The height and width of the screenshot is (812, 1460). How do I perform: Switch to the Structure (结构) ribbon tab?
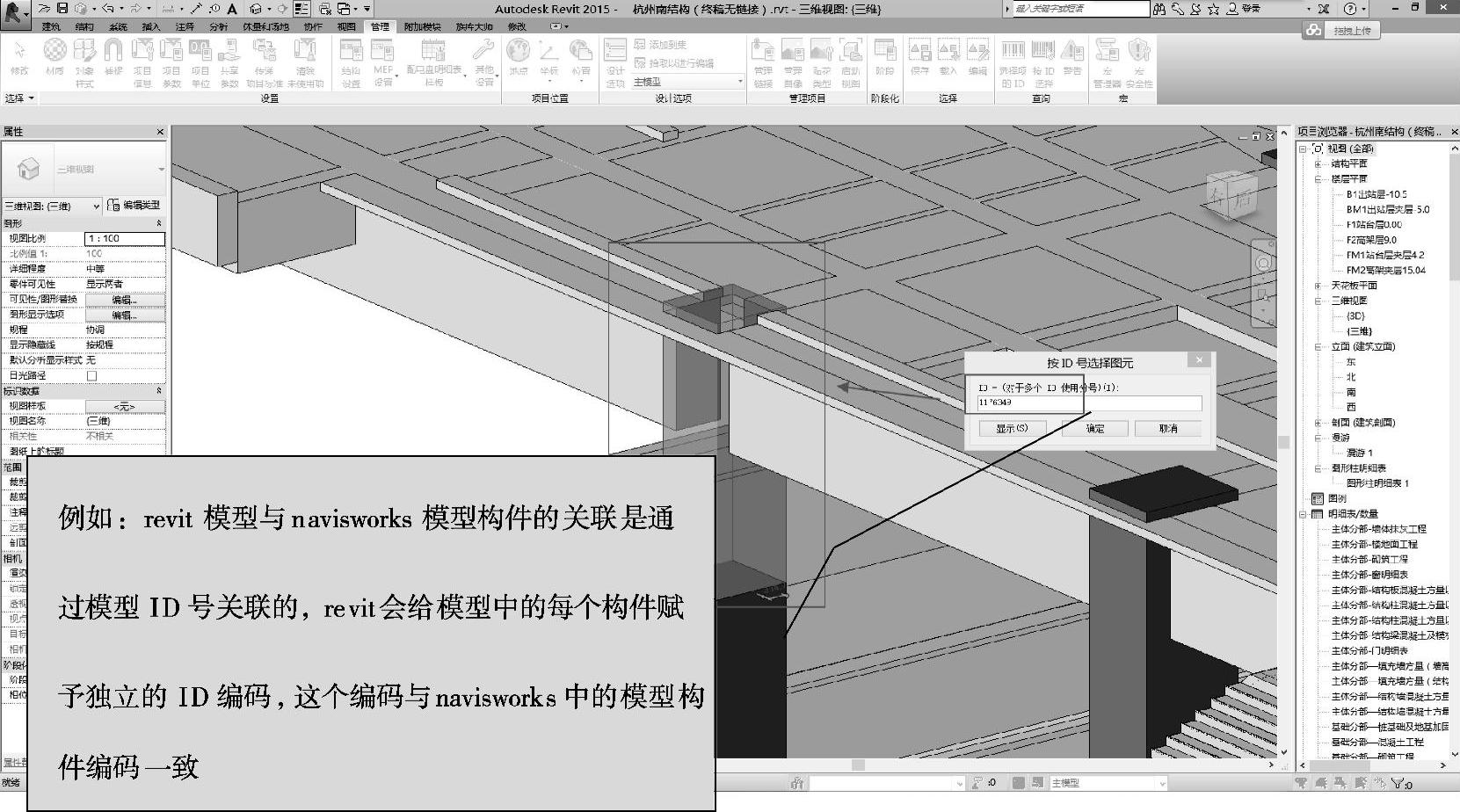point(84,26)
